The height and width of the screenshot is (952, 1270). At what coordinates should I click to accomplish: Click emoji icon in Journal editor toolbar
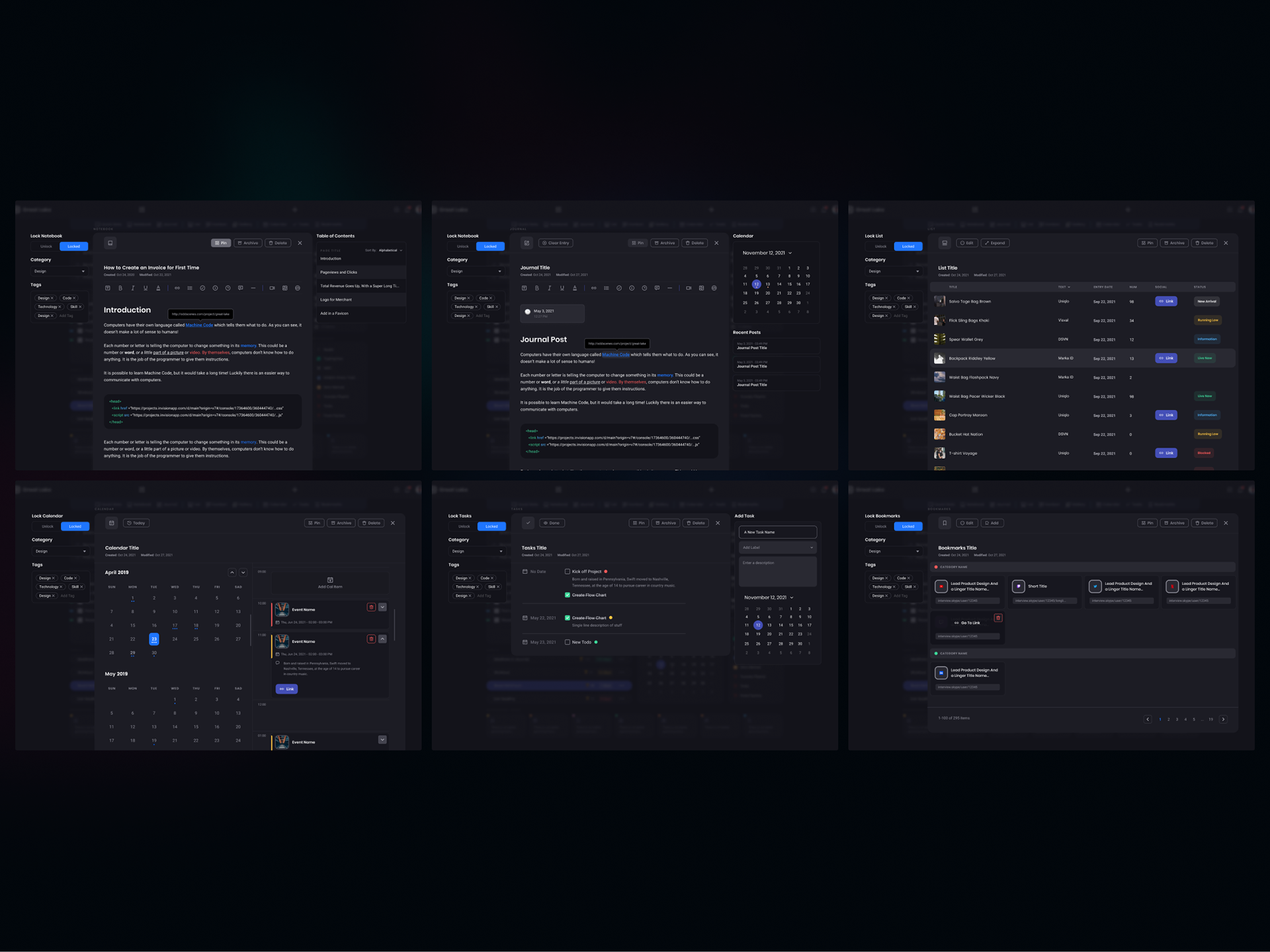(714, 288)
